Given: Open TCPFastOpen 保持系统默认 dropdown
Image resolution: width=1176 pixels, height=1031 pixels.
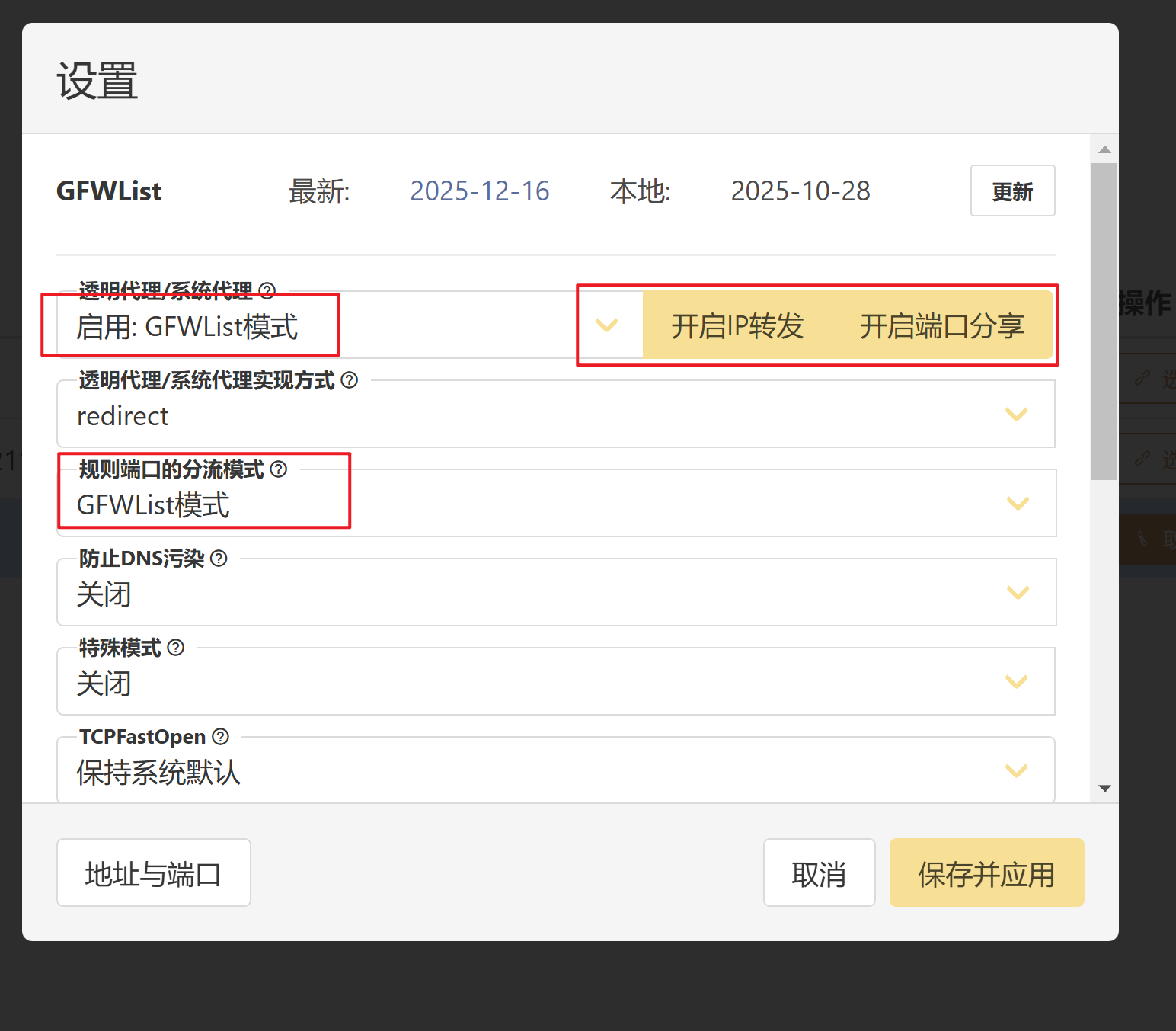Looking at the screenshot, I should 1016,771.
